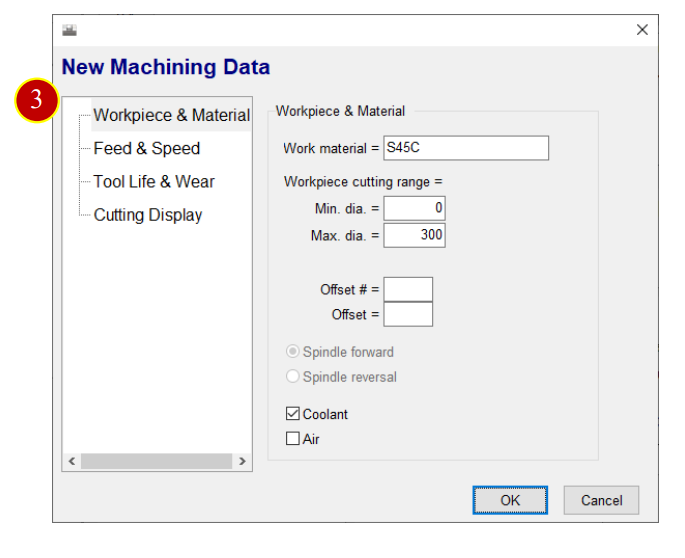The width and height of the screenshot is (685, 558).
Task: Open the Feed & Speed section
Action: coord(147,149)
